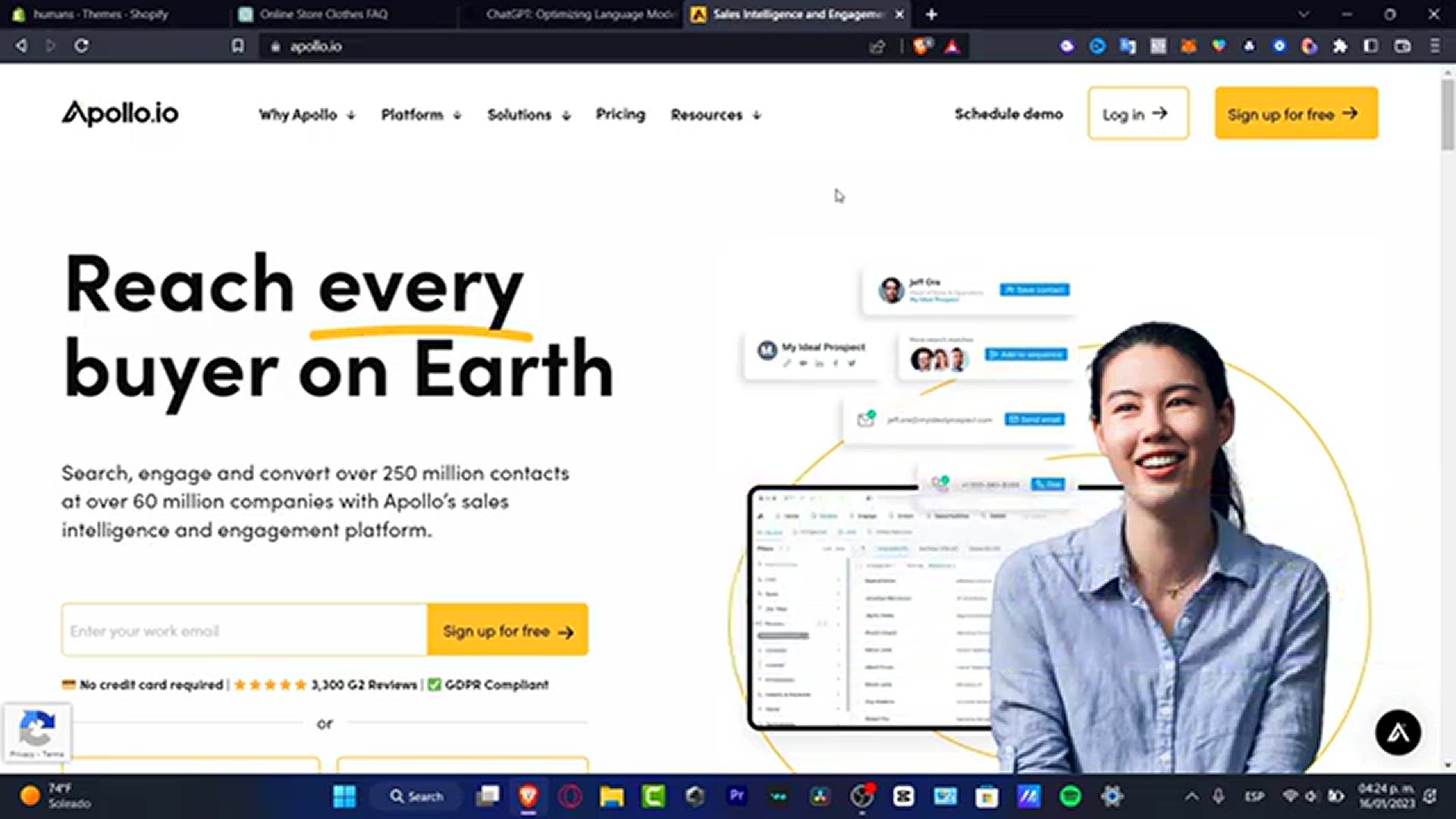The image size is (1456, 819).
Task: Open a new browser tab
Action: coord(931,14)
